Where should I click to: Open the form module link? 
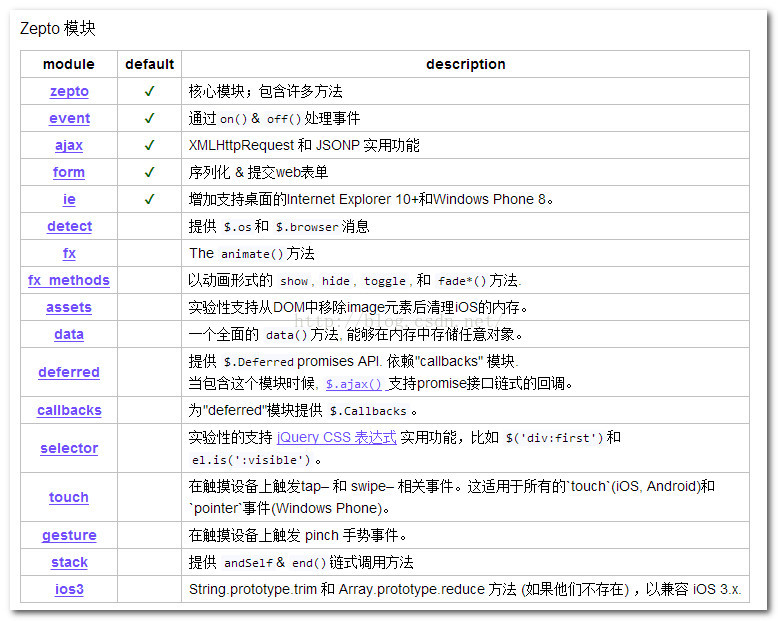coord(69,172)
